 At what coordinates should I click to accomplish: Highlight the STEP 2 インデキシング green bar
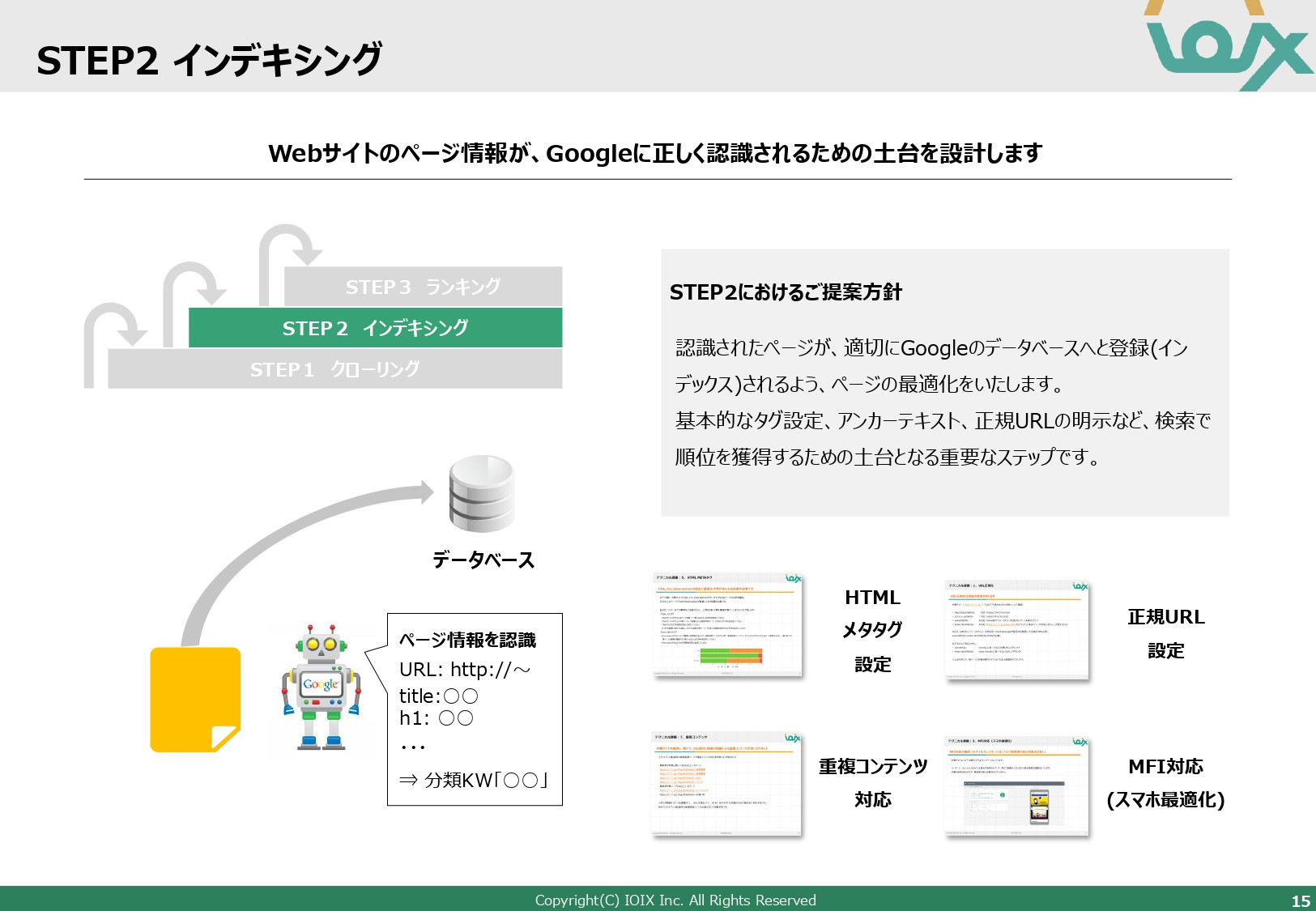click(x=377, y=329)
